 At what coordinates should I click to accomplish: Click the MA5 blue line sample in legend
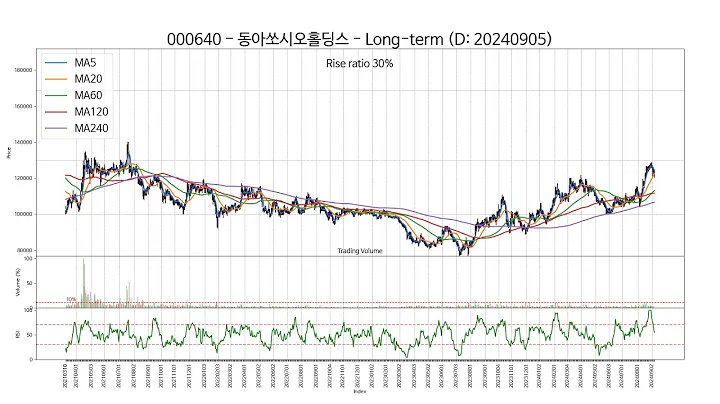(55, 63)
